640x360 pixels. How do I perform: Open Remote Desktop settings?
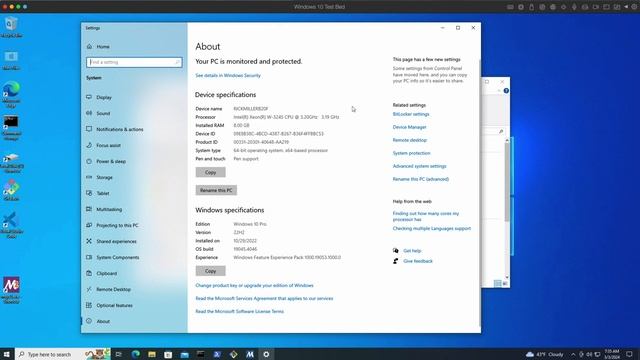click(113, 289)
